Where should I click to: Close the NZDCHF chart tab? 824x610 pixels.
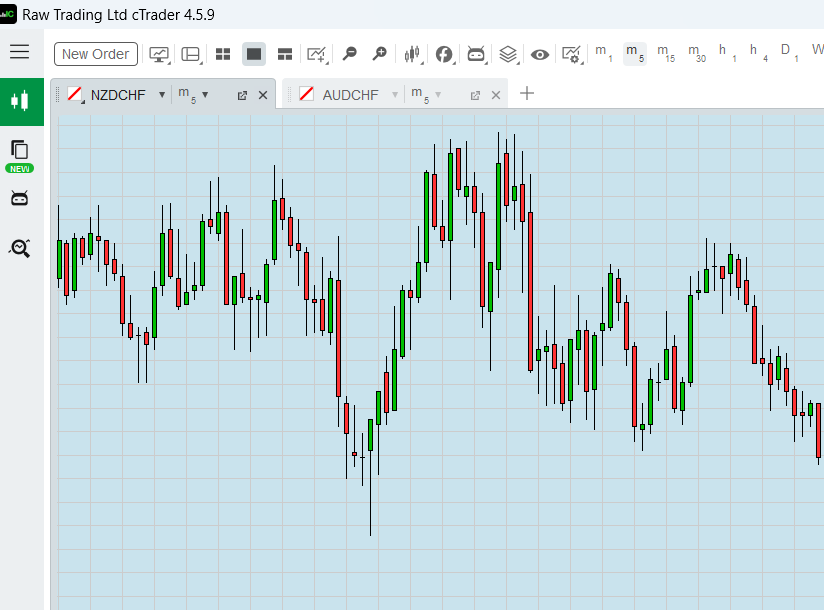pos(263,96)
